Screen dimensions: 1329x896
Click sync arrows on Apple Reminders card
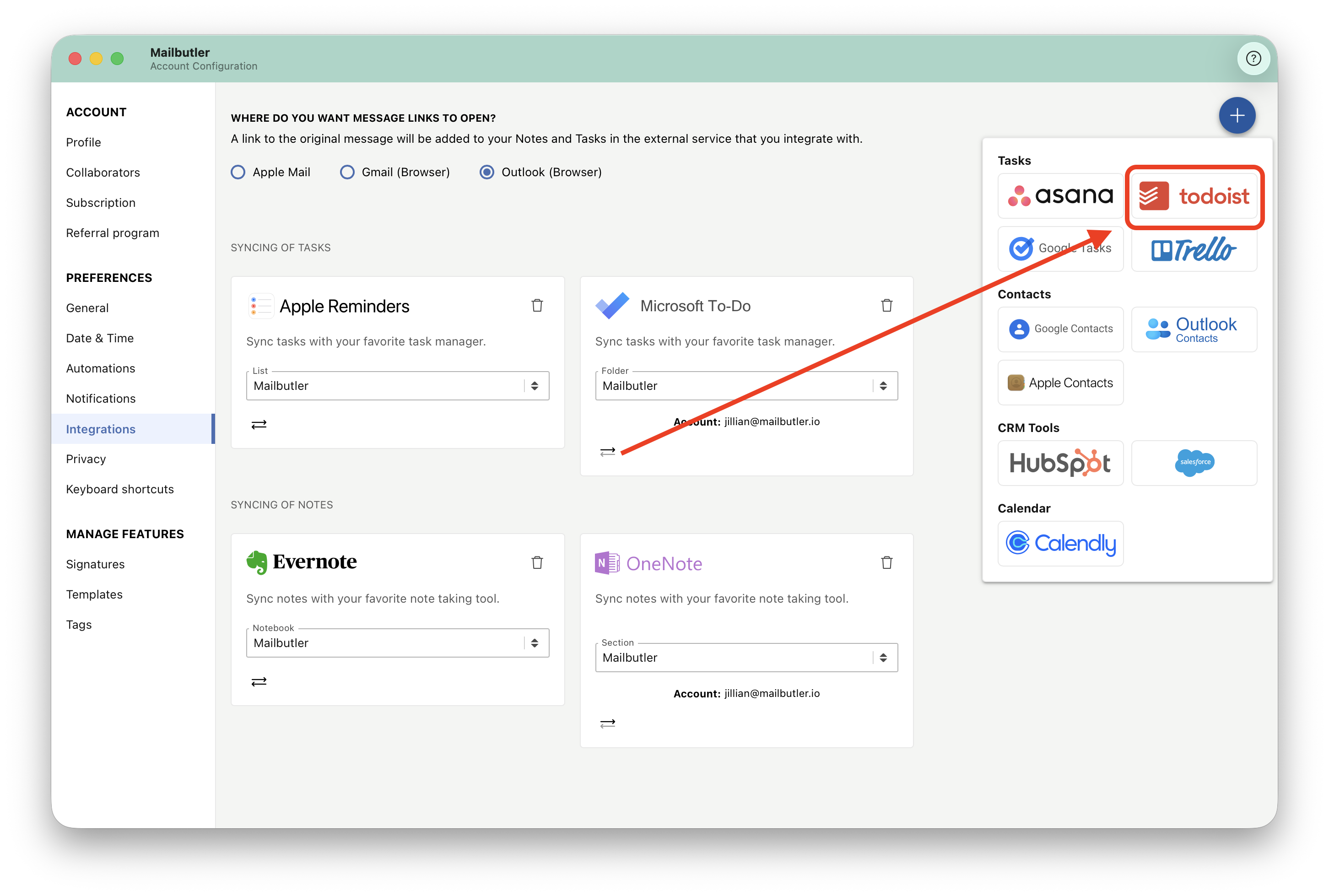pyautogui.click(x=259, y=425)
